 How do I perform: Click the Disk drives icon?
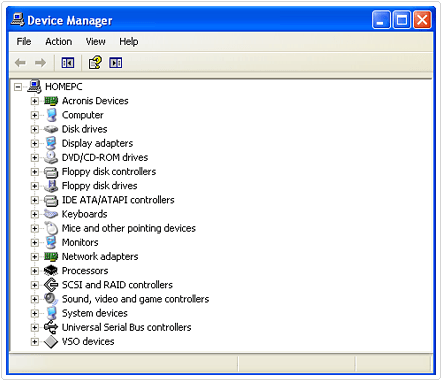51,129
